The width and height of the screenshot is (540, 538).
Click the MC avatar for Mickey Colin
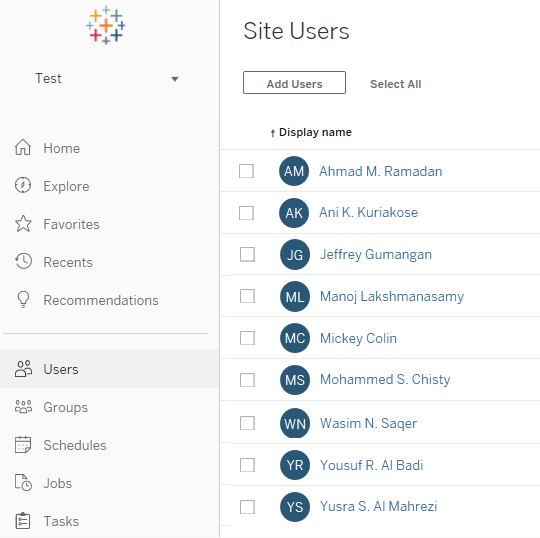point(295,338)
